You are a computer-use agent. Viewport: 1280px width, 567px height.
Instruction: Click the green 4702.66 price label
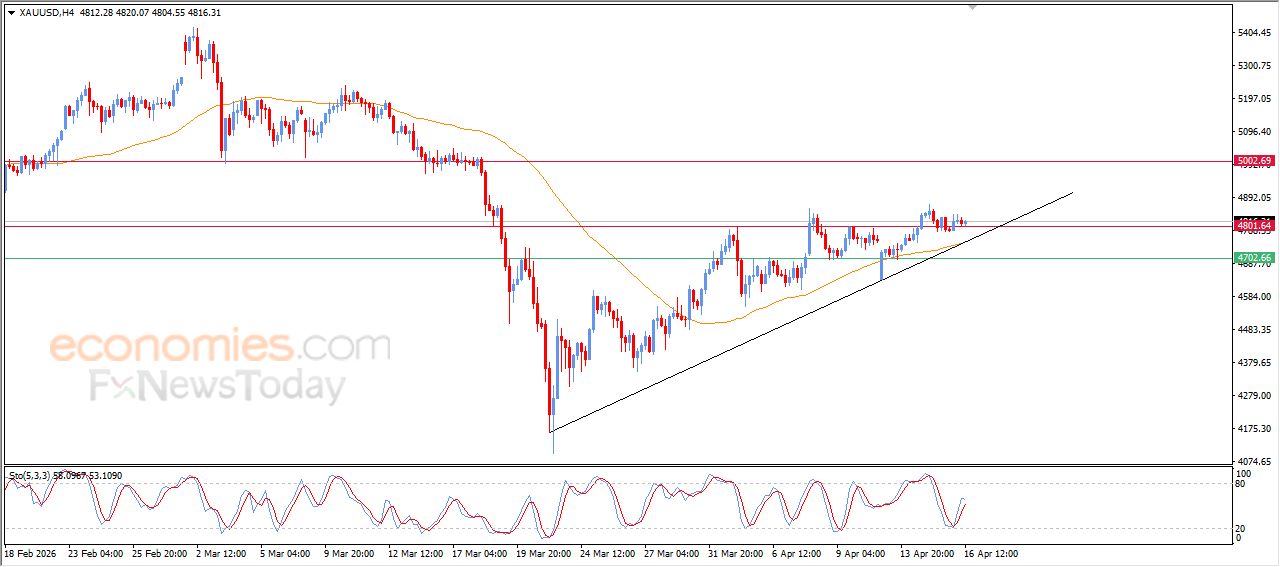coord(1253,258)
